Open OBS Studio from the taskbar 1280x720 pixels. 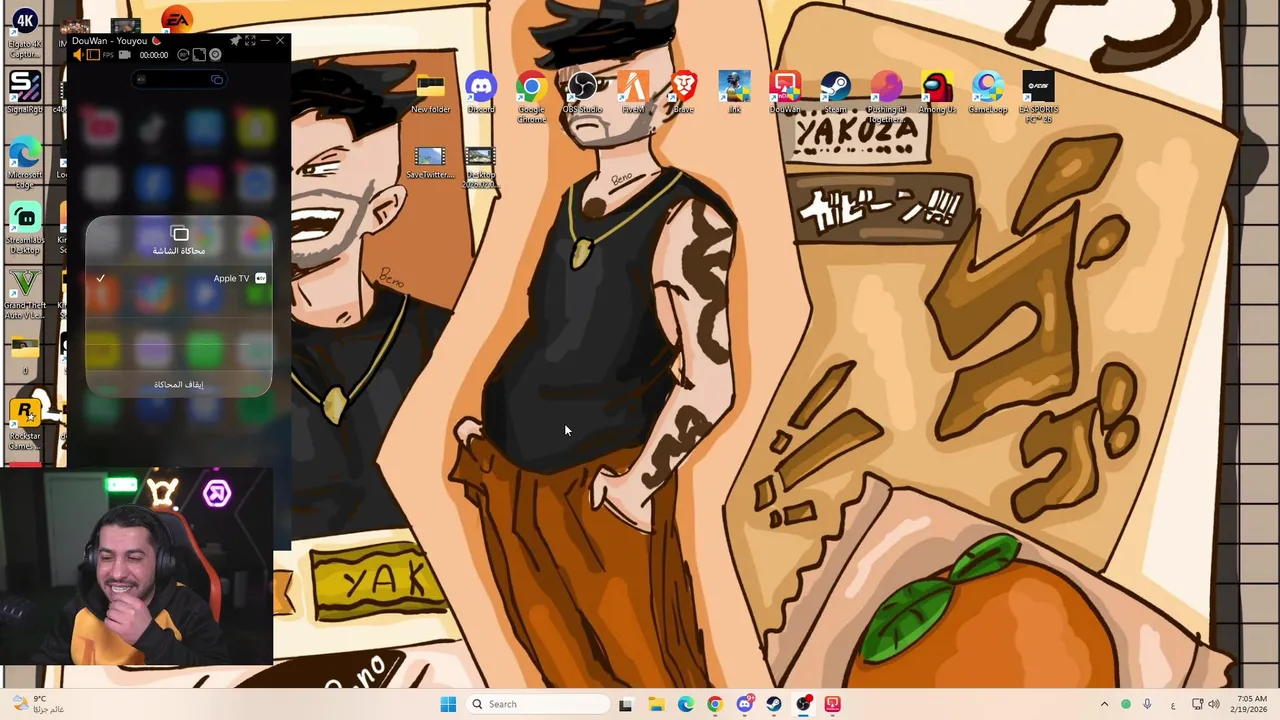pos(803,704)
